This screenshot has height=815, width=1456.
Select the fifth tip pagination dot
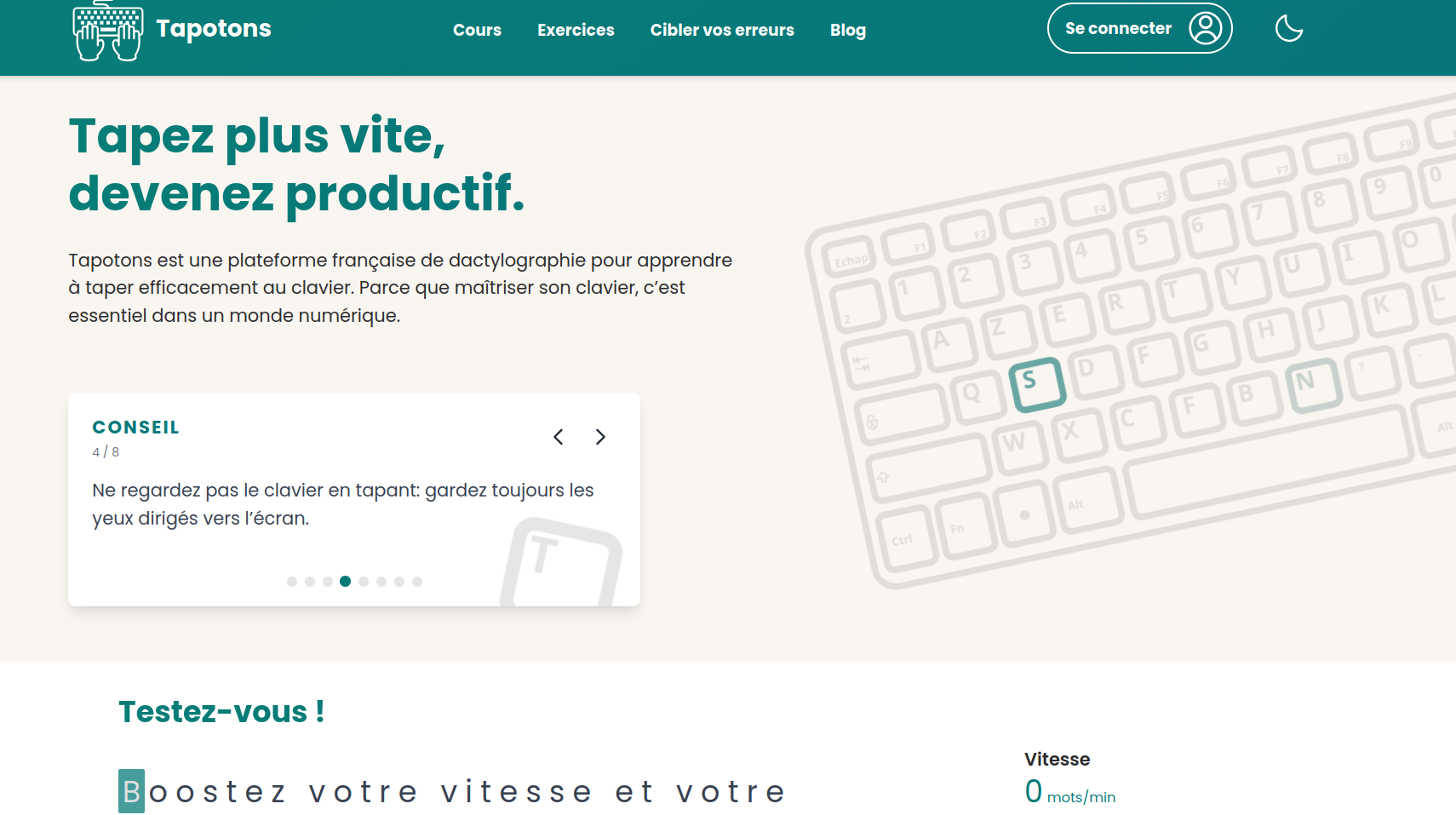pyautogui.click(x=364, y=582)
